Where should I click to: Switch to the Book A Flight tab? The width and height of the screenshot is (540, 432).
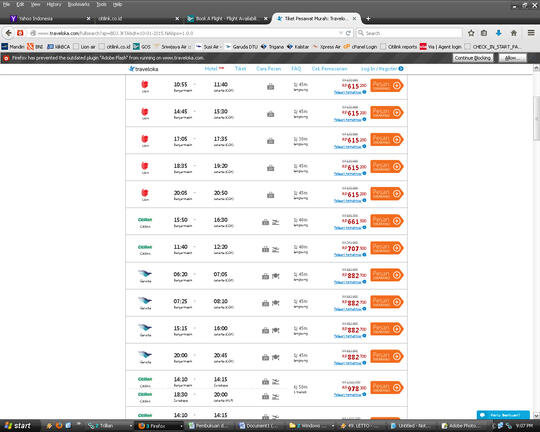(227, 19)
